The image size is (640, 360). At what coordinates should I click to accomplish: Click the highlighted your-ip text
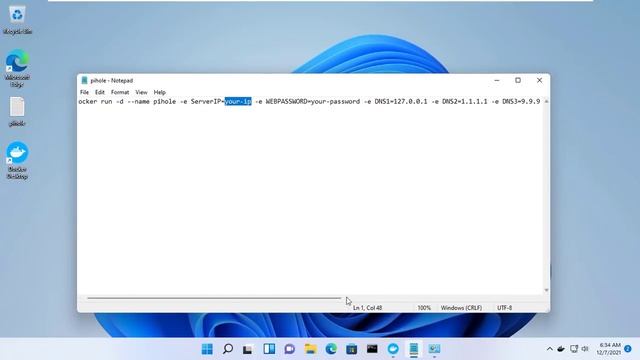(x=238, y=101)
